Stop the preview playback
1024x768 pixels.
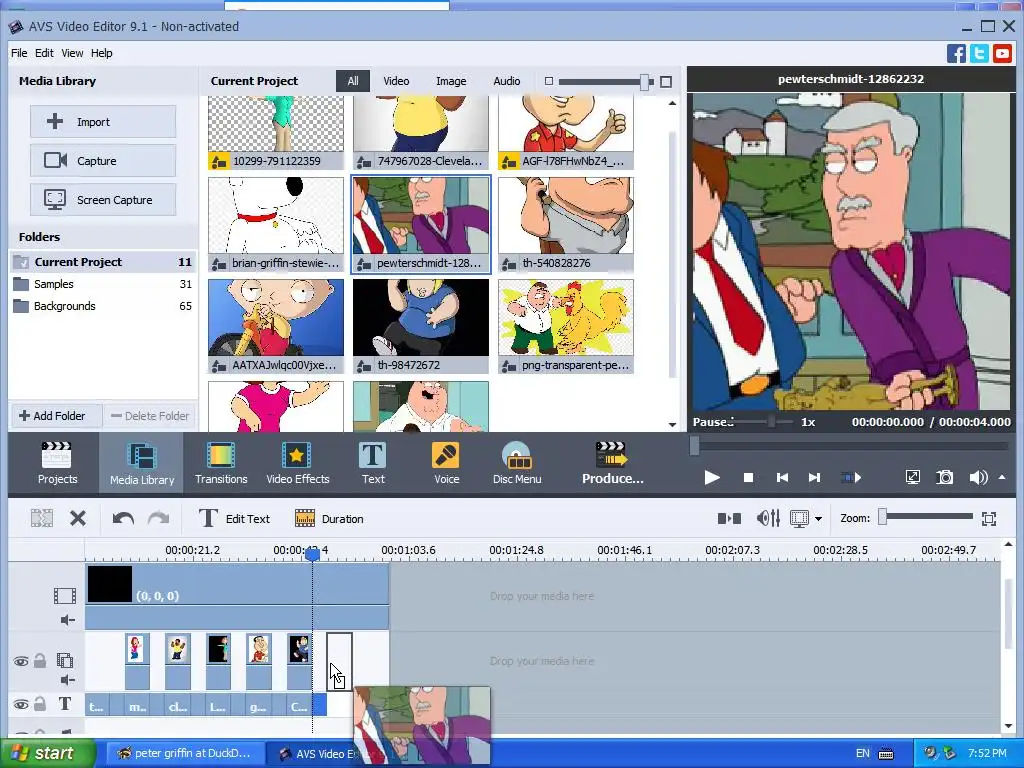[748, 477]
